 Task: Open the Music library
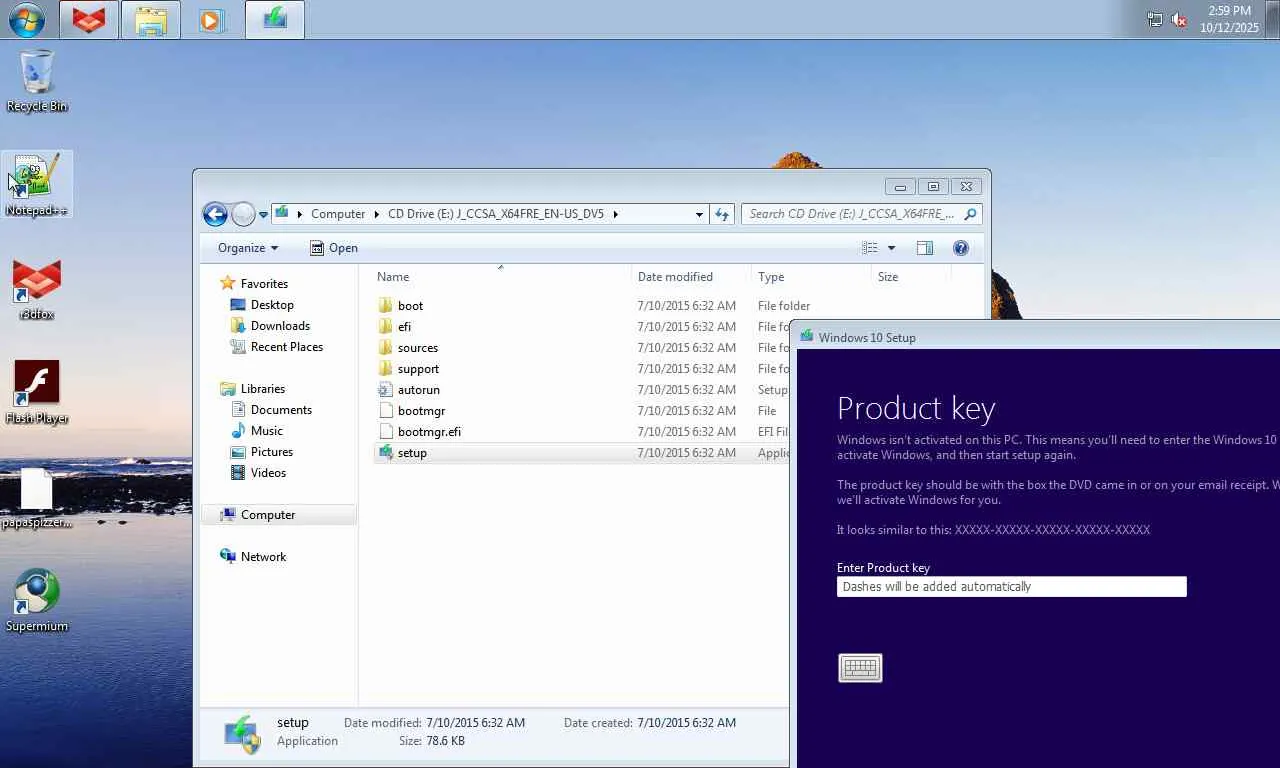pos(267,431)
